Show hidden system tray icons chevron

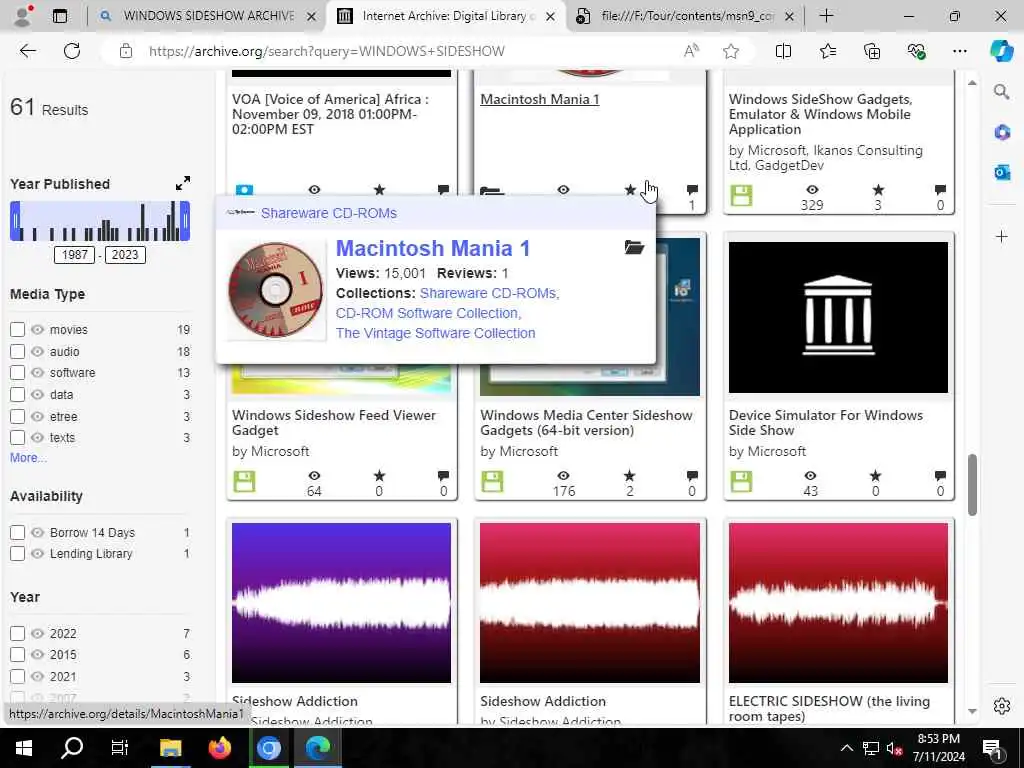tap(846, 748)
